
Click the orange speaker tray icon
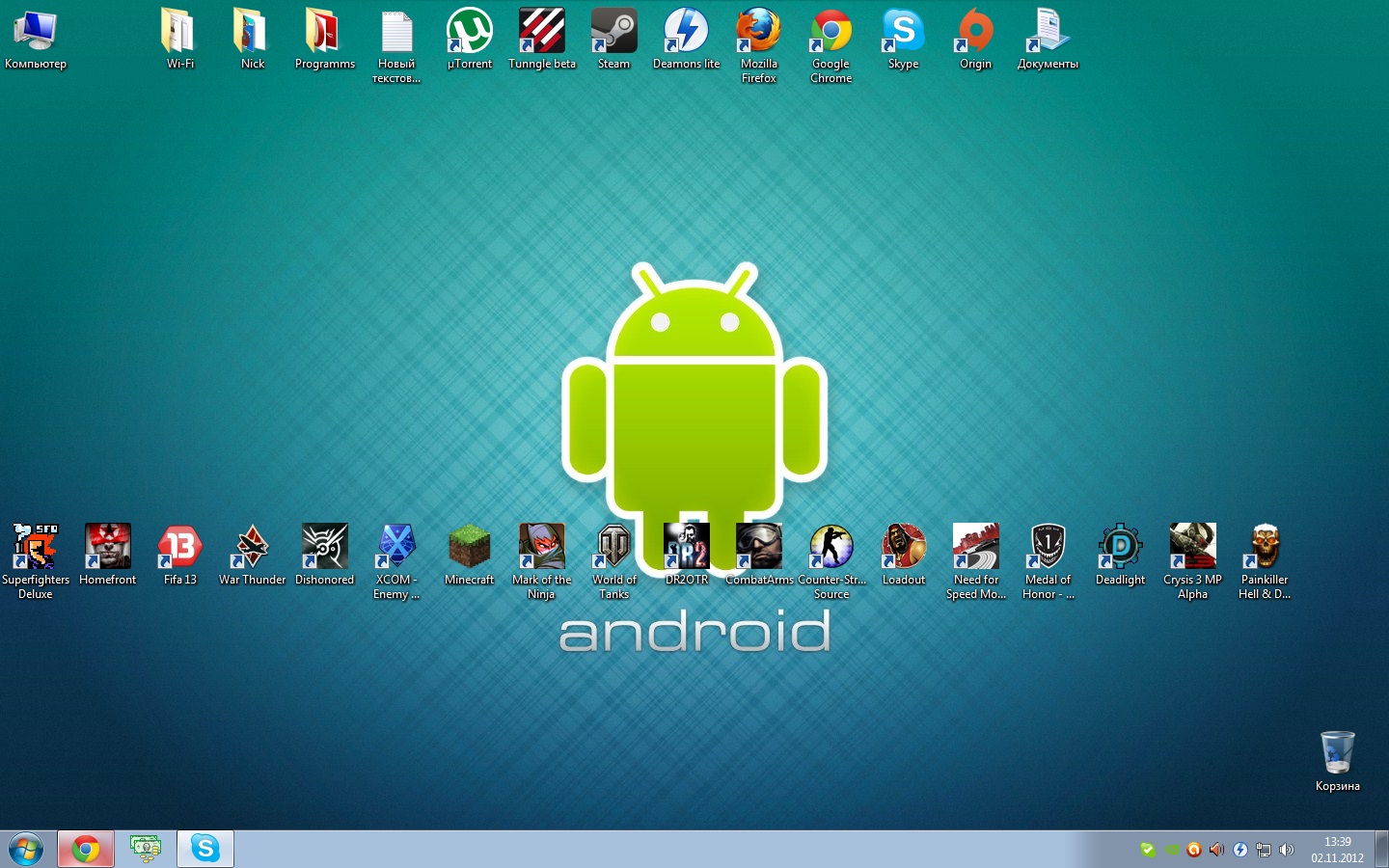1217,850
